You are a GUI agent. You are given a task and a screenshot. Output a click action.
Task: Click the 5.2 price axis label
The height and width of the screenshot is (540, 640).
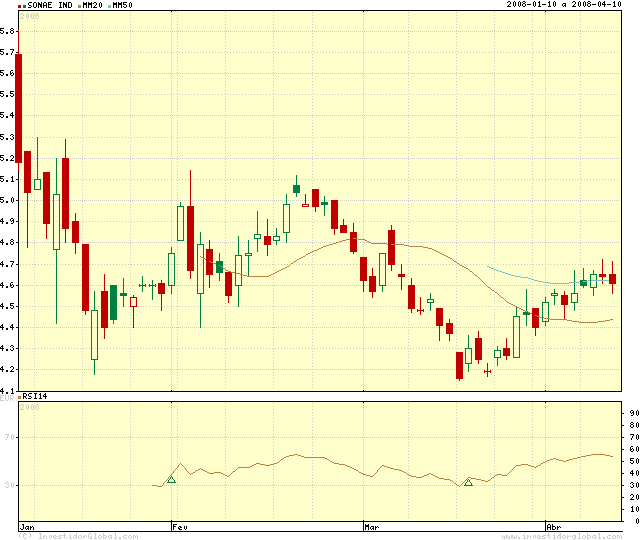[7, 158]
